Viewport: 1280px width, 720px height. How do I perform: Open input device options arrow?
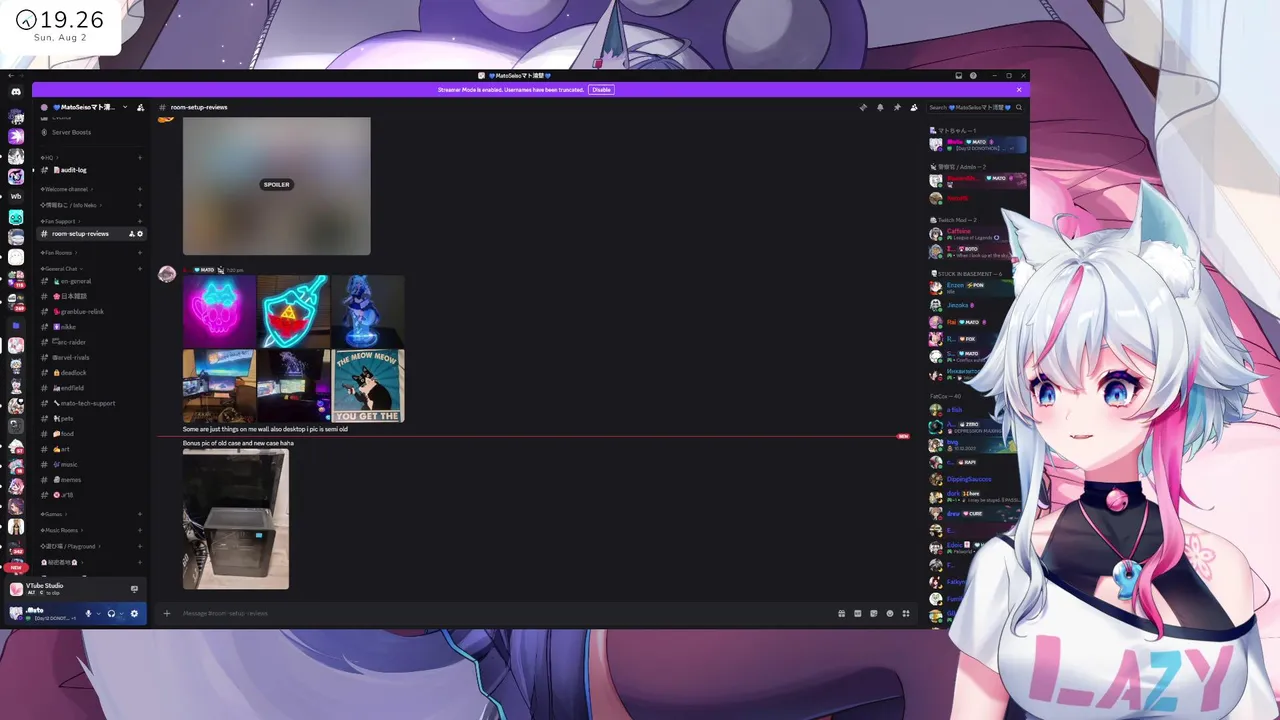(x=98, y=613)
